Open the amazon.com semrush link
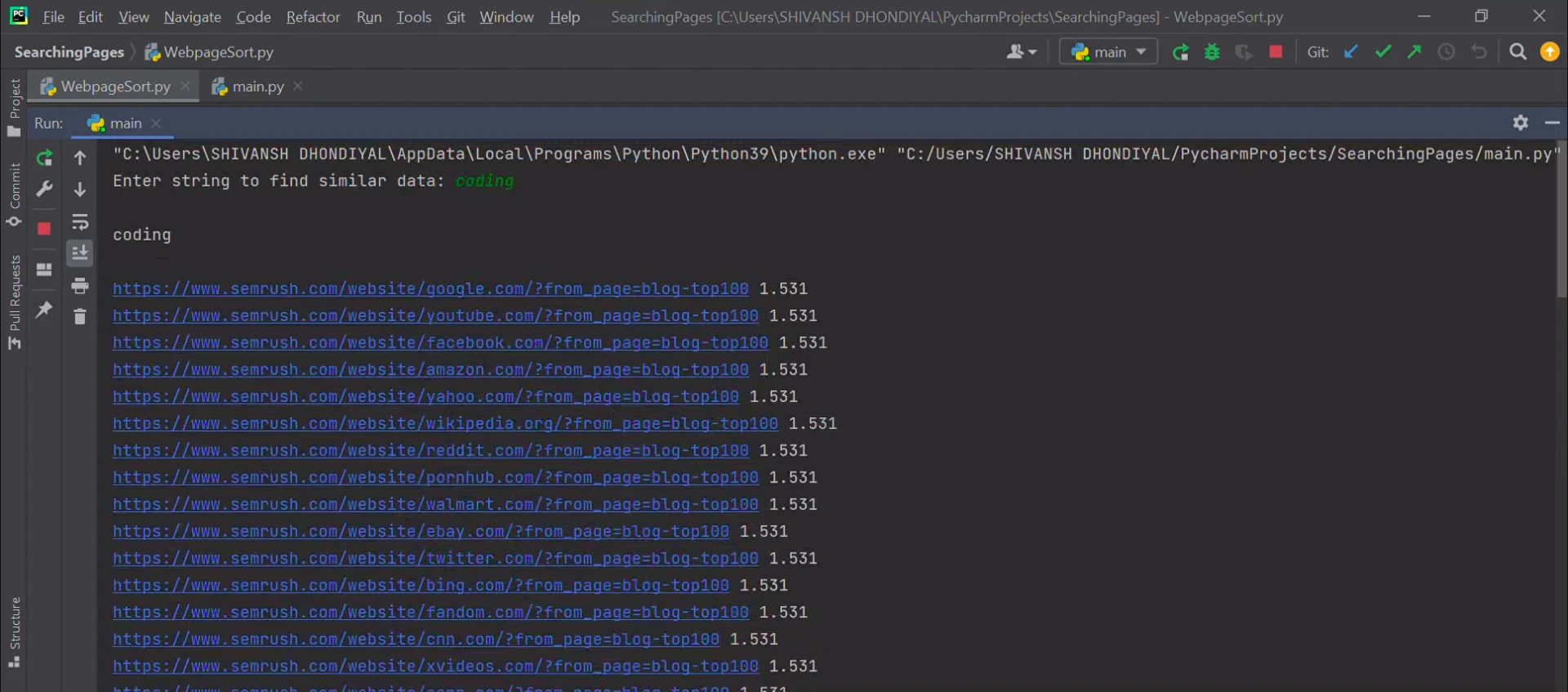1568x692 pixels. pos(430,370)
